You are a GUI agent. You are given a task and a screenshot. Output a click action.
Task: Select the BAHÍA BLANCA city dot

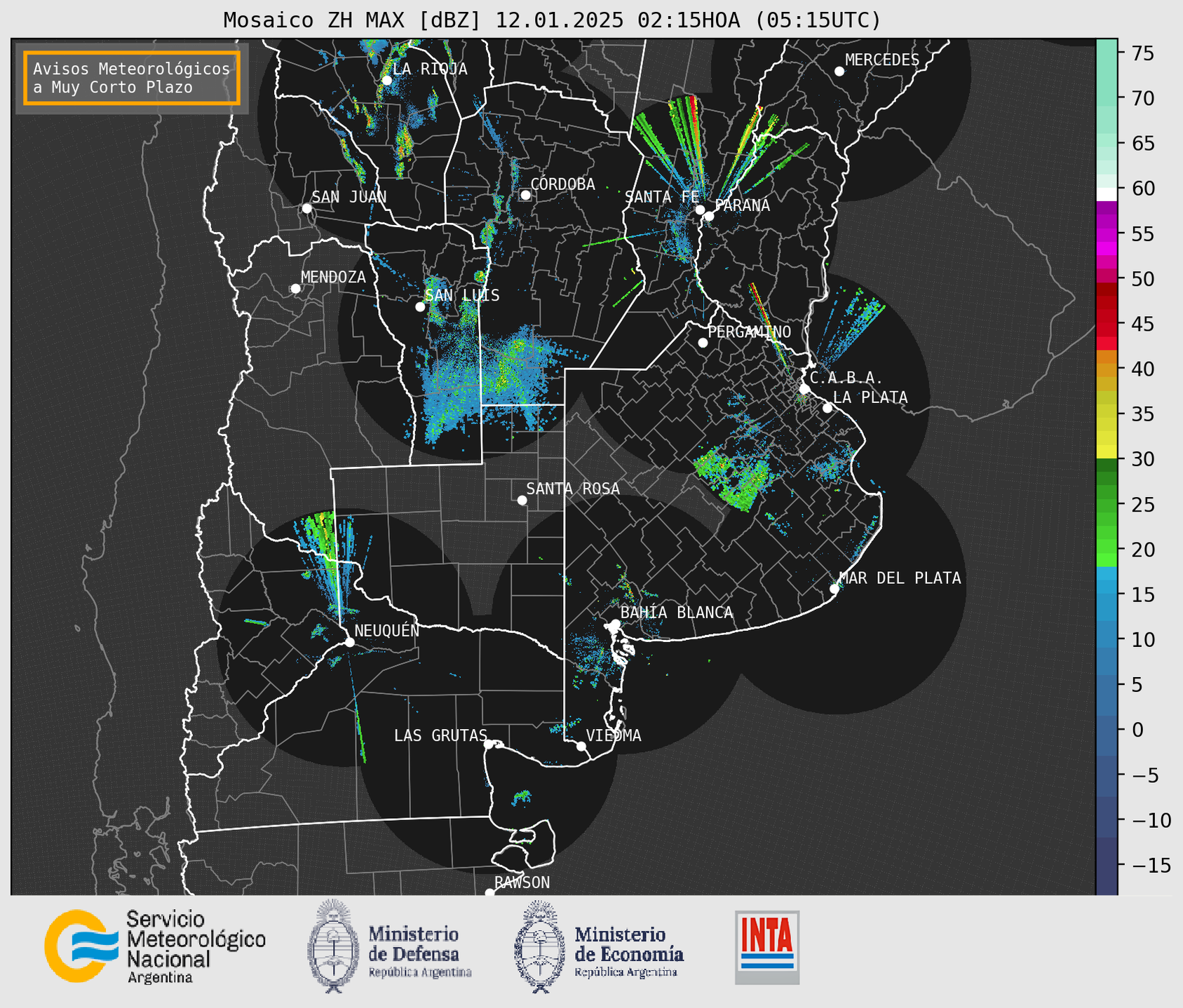[x=615, y=624]
